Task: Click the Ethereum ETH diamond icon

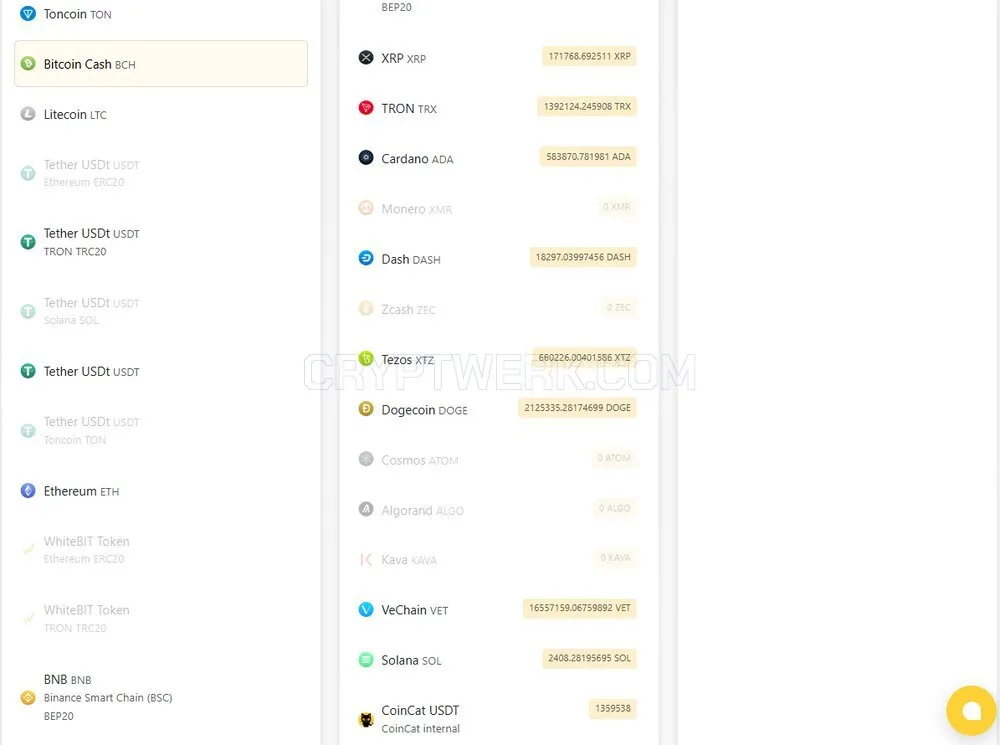Action: [28, 491]
